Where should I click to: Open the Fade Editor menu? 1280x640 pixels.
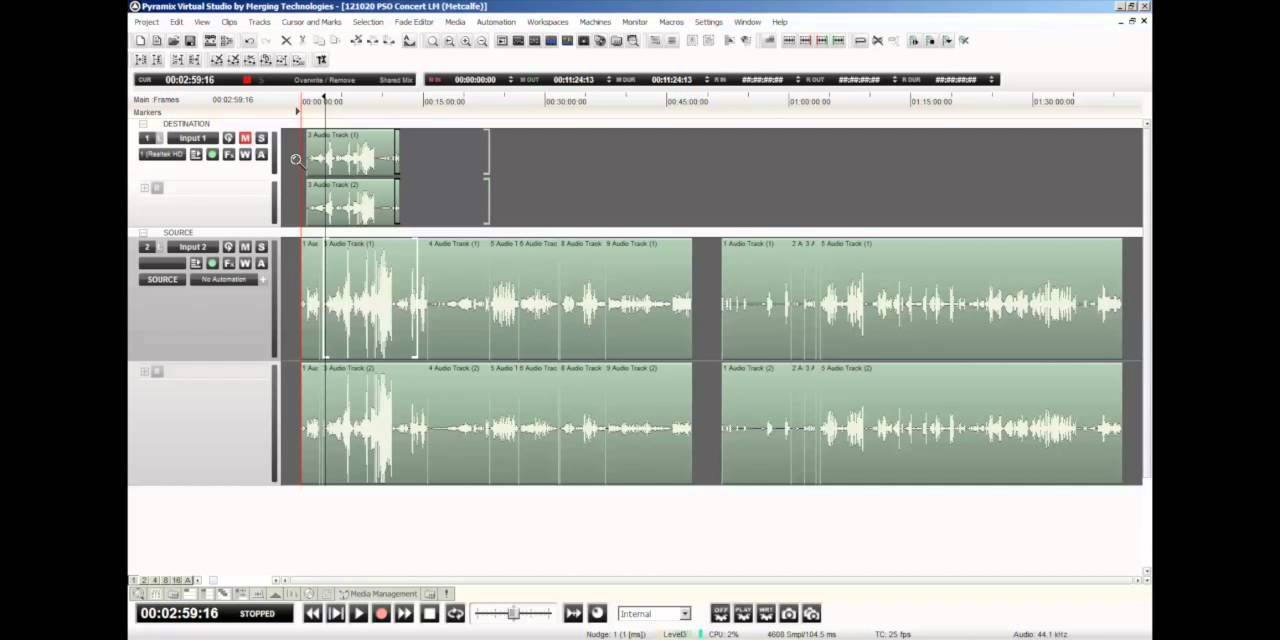click(414, 22)
